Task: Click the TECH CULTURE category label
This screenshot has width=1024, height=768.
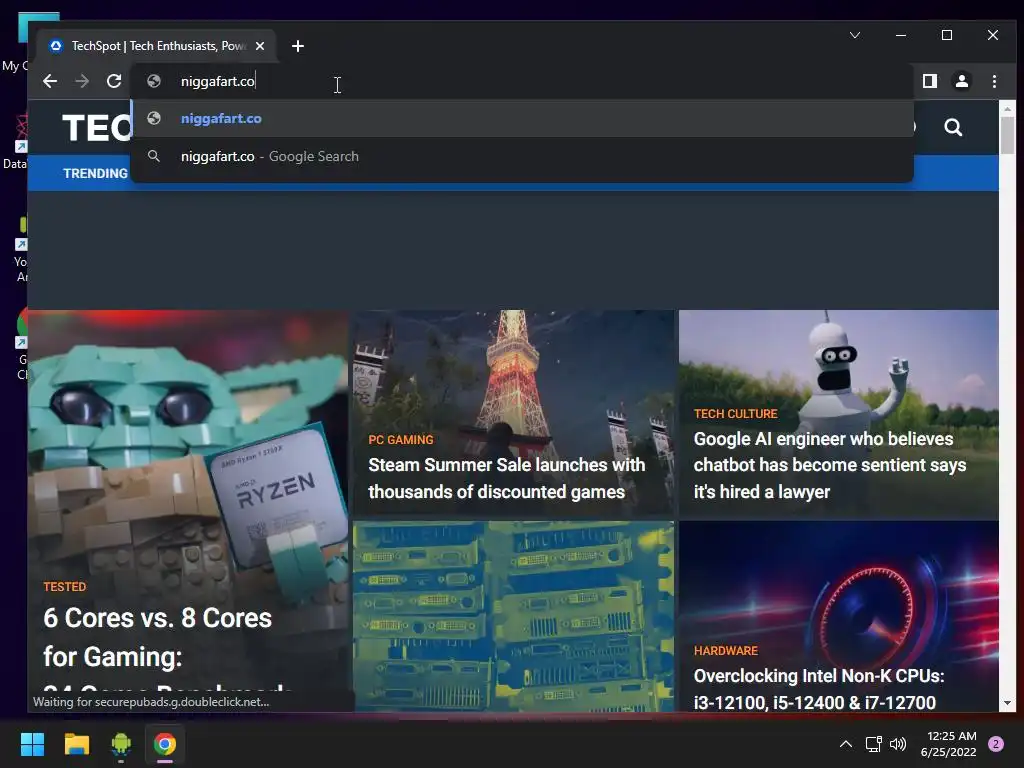Action: [x=735, y=413]
